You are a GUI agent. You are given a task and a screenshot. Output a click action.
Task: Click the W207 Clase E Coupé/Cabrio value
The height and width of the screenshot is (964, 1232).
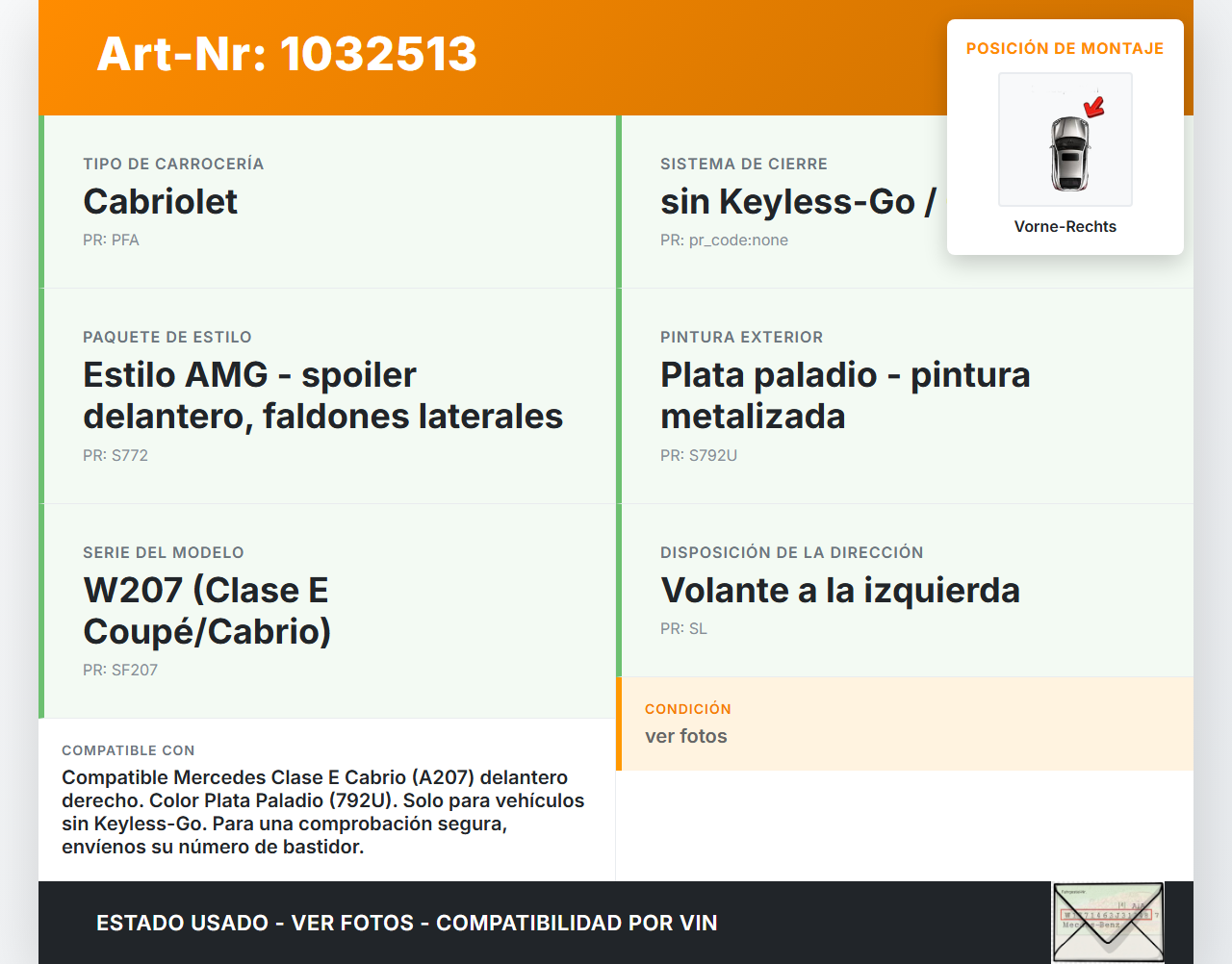click(x=207, y=611)
